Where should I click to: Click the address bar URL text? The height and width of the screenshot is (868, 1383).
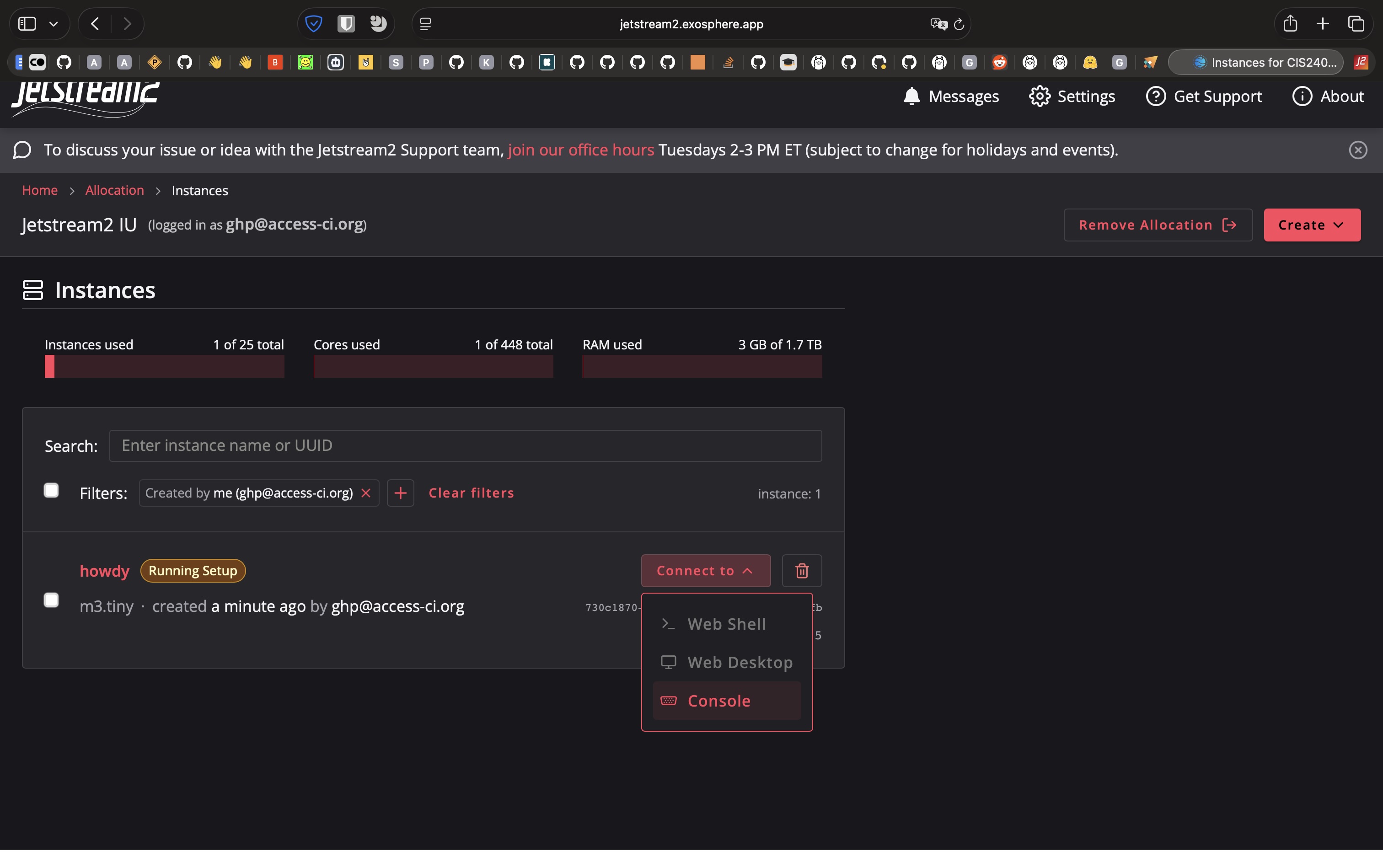tap(691, 23)
